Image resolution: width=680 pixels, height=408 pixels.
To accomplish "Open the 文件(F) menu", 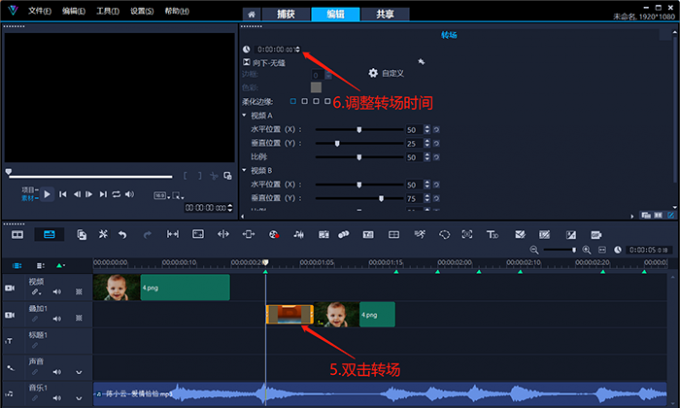I will point(39,10).
